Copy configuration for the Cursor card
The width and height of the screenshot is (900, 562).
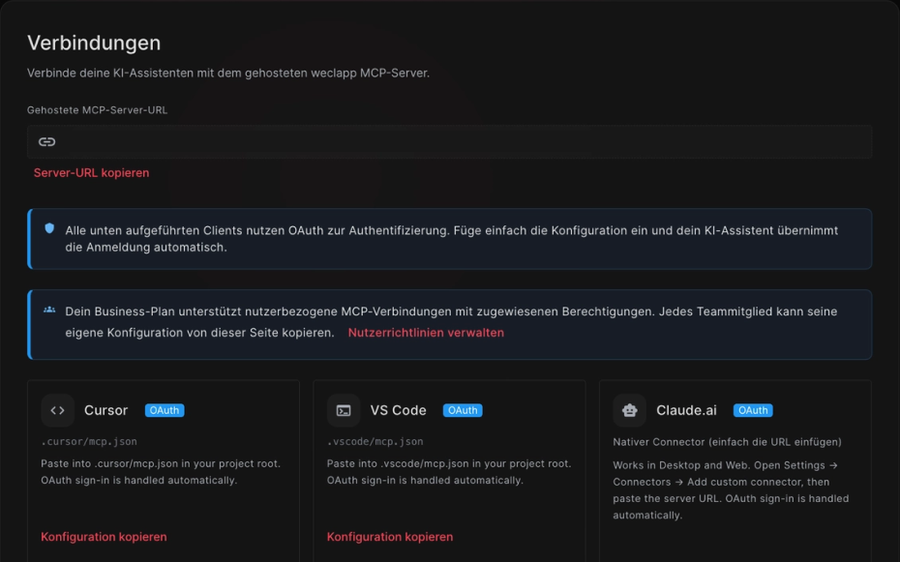click(104, 537)
